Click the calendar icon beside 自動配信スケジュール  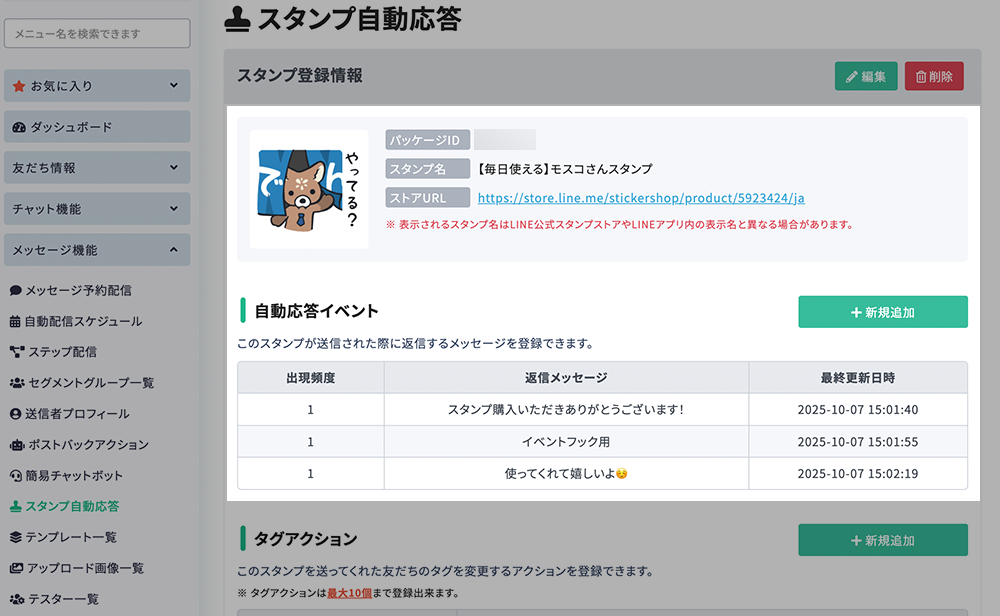click(16, 322)
